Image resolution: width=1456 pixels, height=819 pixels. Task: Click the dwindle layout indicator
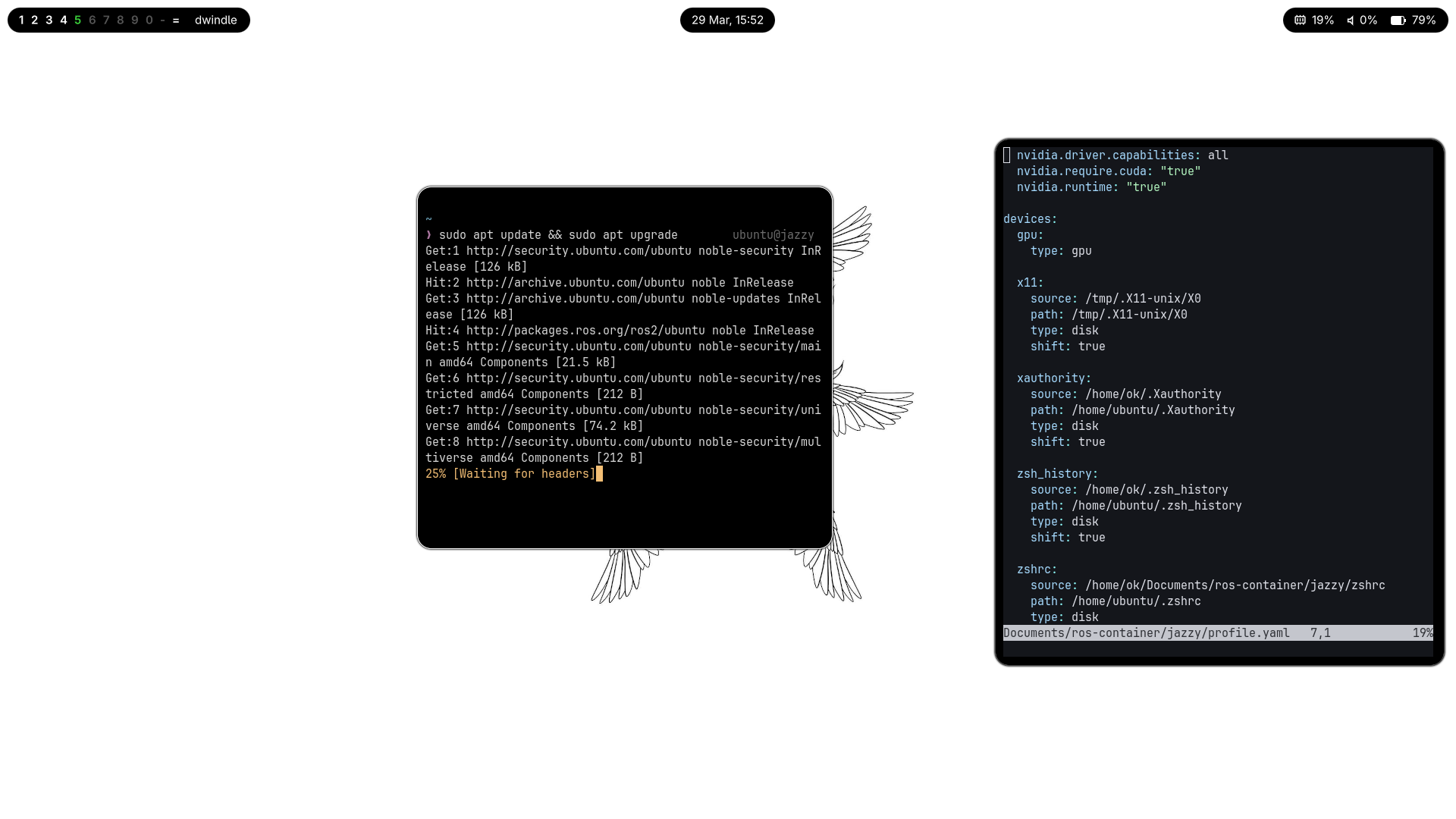[215, 20]
